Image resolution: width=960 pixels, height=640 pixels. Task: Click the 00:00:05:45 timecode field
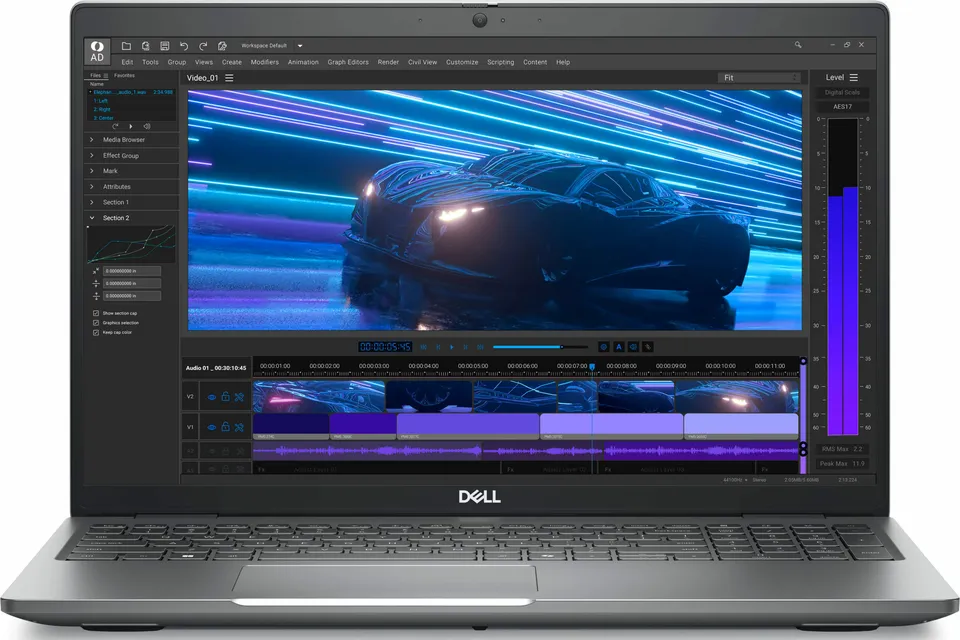(385, 347)
